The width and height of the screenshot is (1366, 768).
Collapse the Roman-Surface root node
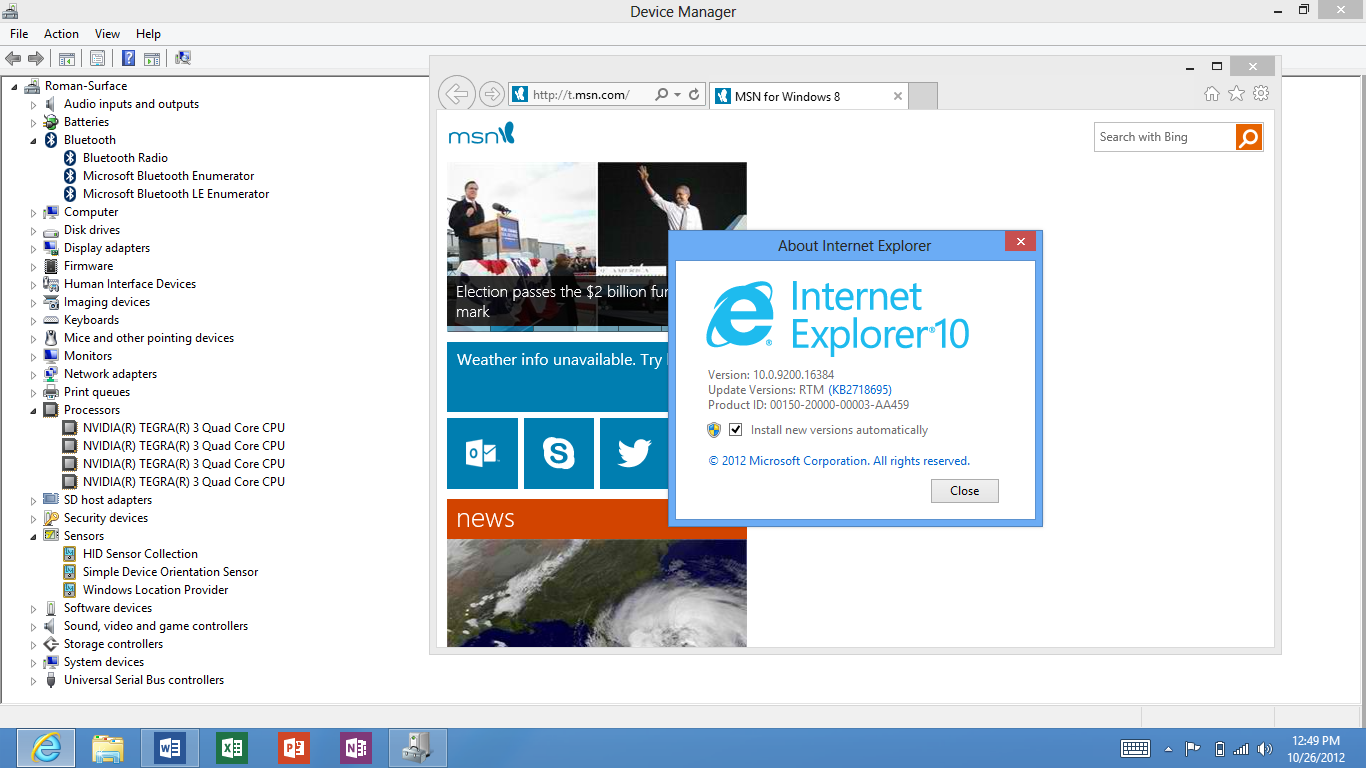tap(15, 86)
